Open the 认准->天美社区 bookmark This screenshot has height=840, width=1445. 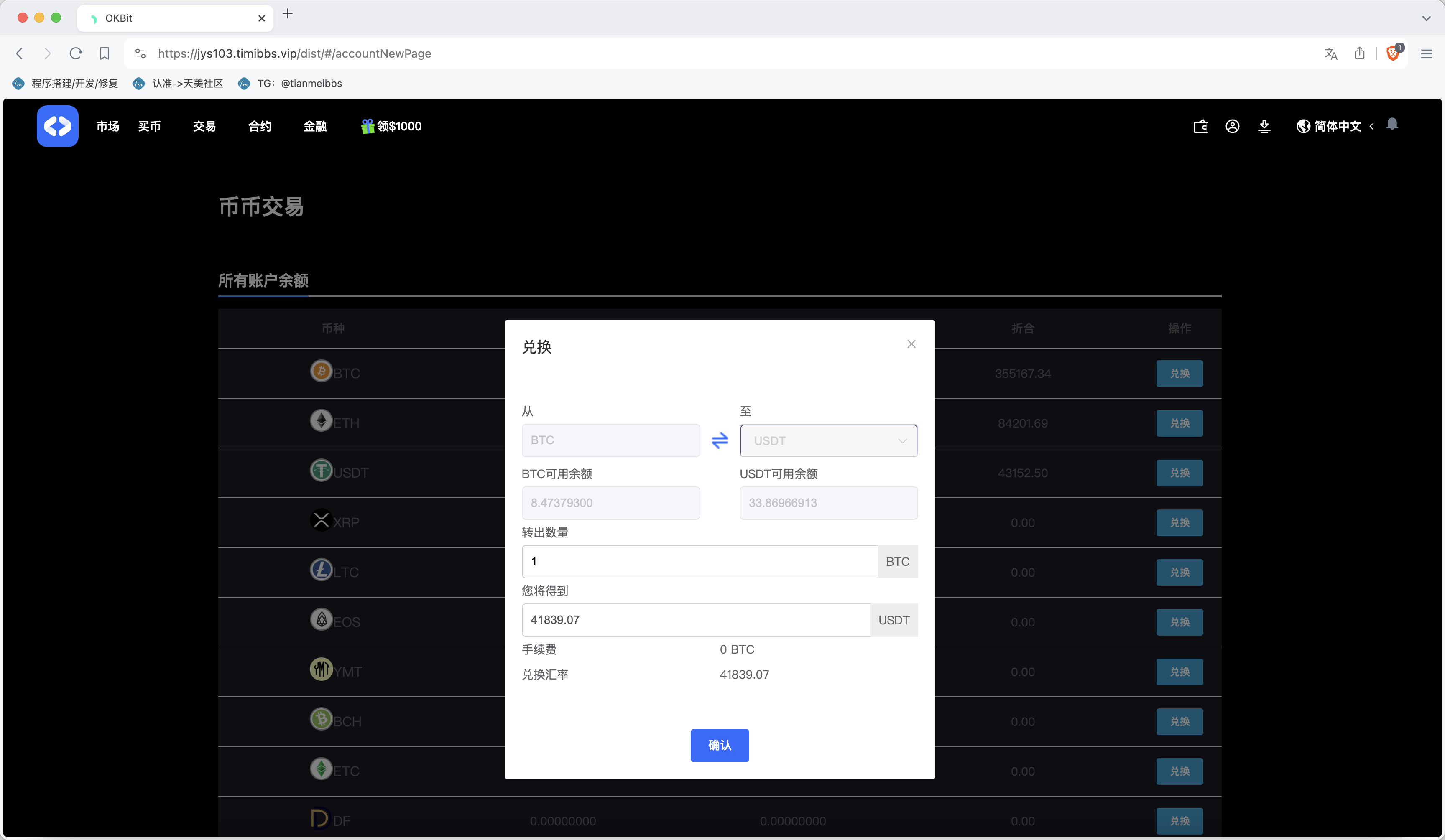tap(177, 83)
